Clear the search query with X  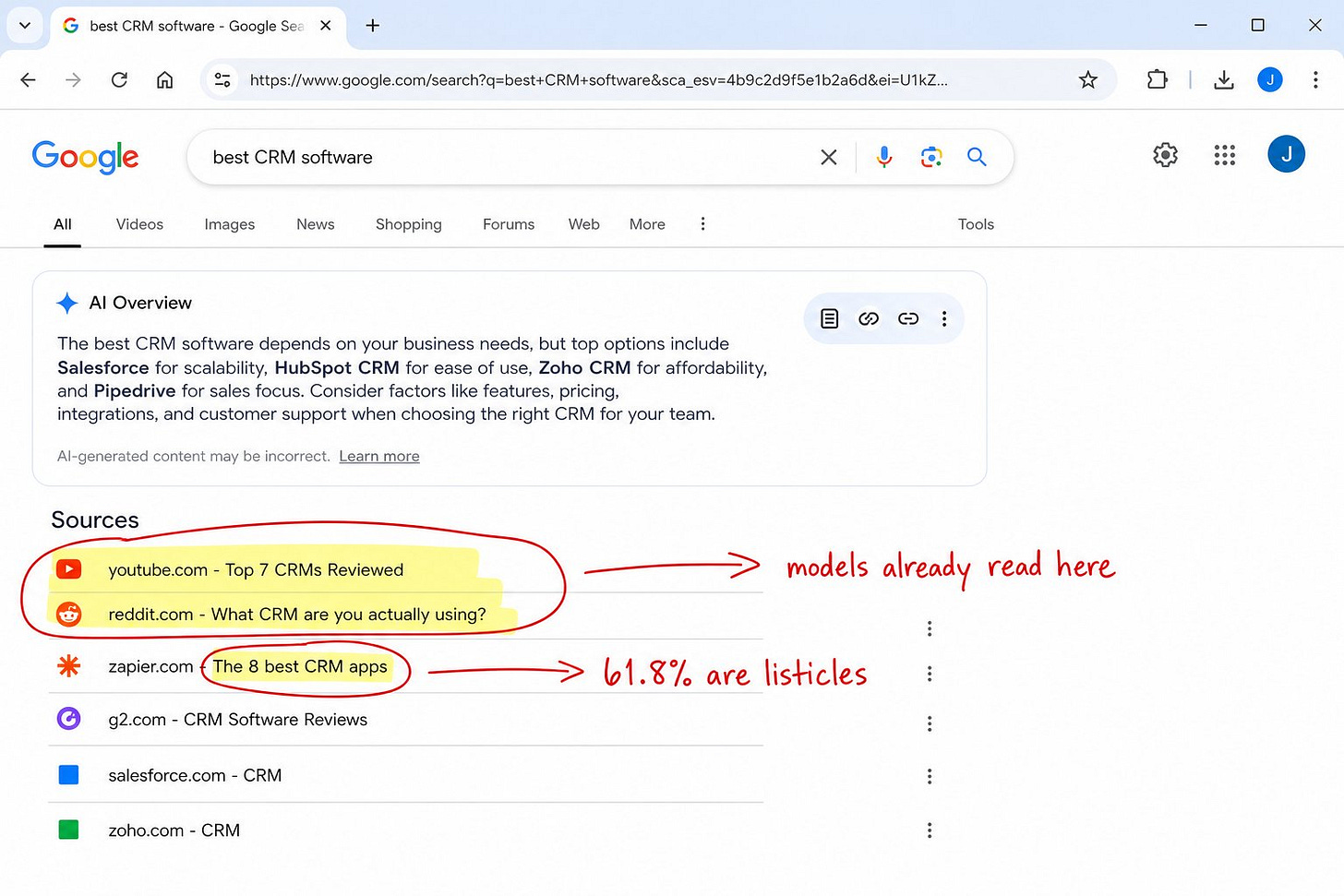pyautogui.click(x=829, y=158)
